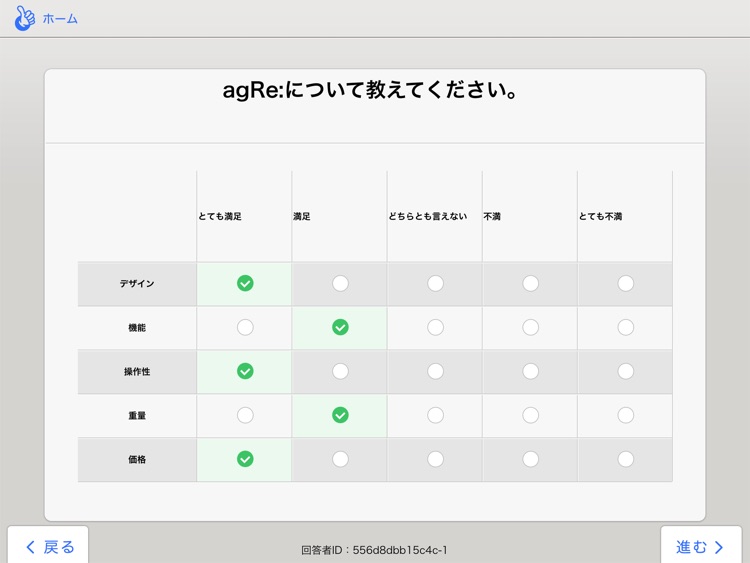This screenshot has height=563, width=750.
Task: Tap the home hand logo icon
Action: tap(25, 18)
